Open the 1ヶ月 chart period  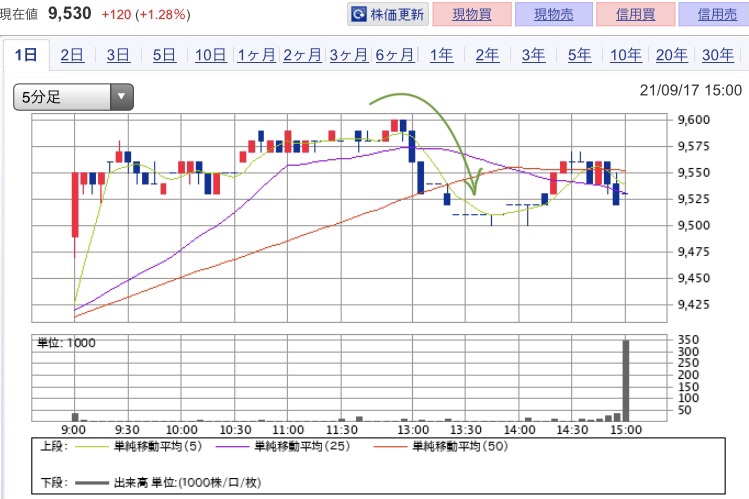click(x=256, y=55)
